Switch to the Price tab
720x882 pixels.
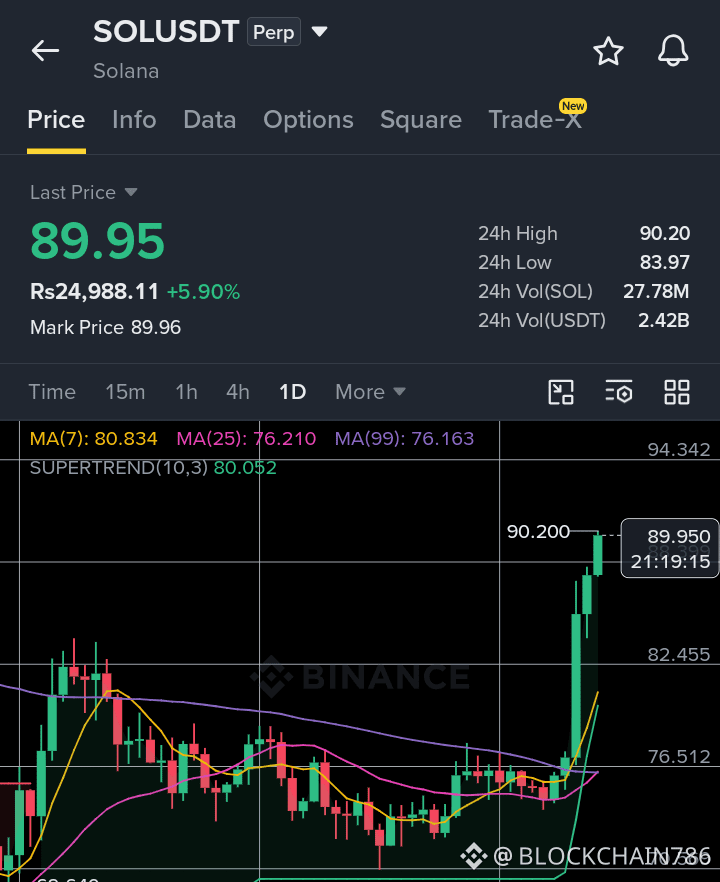point(56,120)
